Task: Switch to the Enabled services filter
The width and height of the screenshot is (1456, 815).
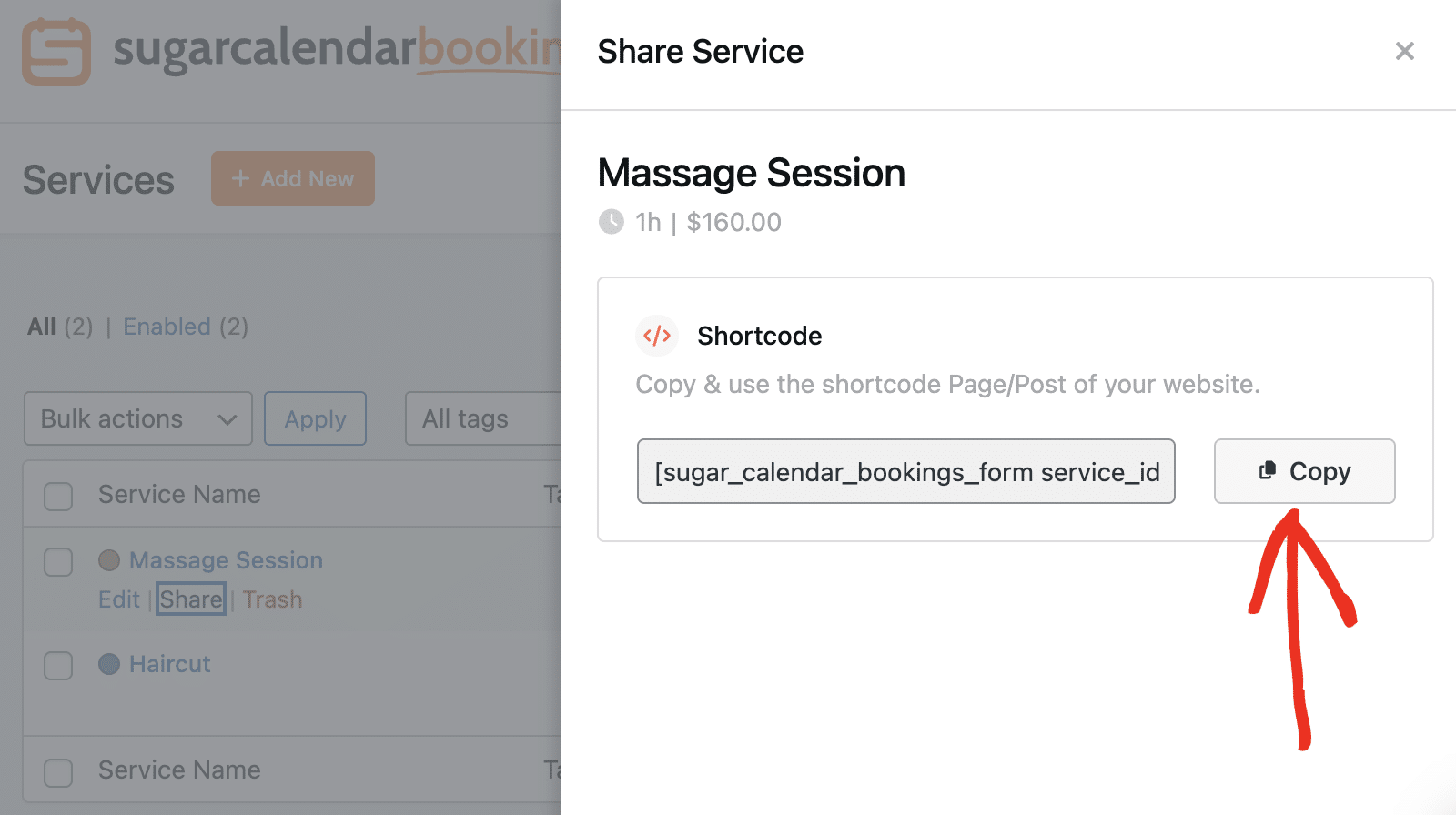Action: point(167,327)
